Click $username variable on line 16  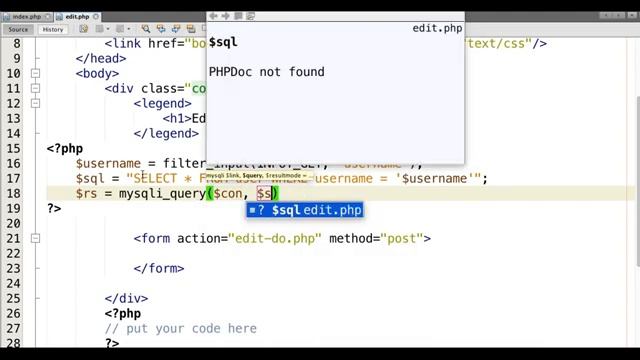pos(108,164)
